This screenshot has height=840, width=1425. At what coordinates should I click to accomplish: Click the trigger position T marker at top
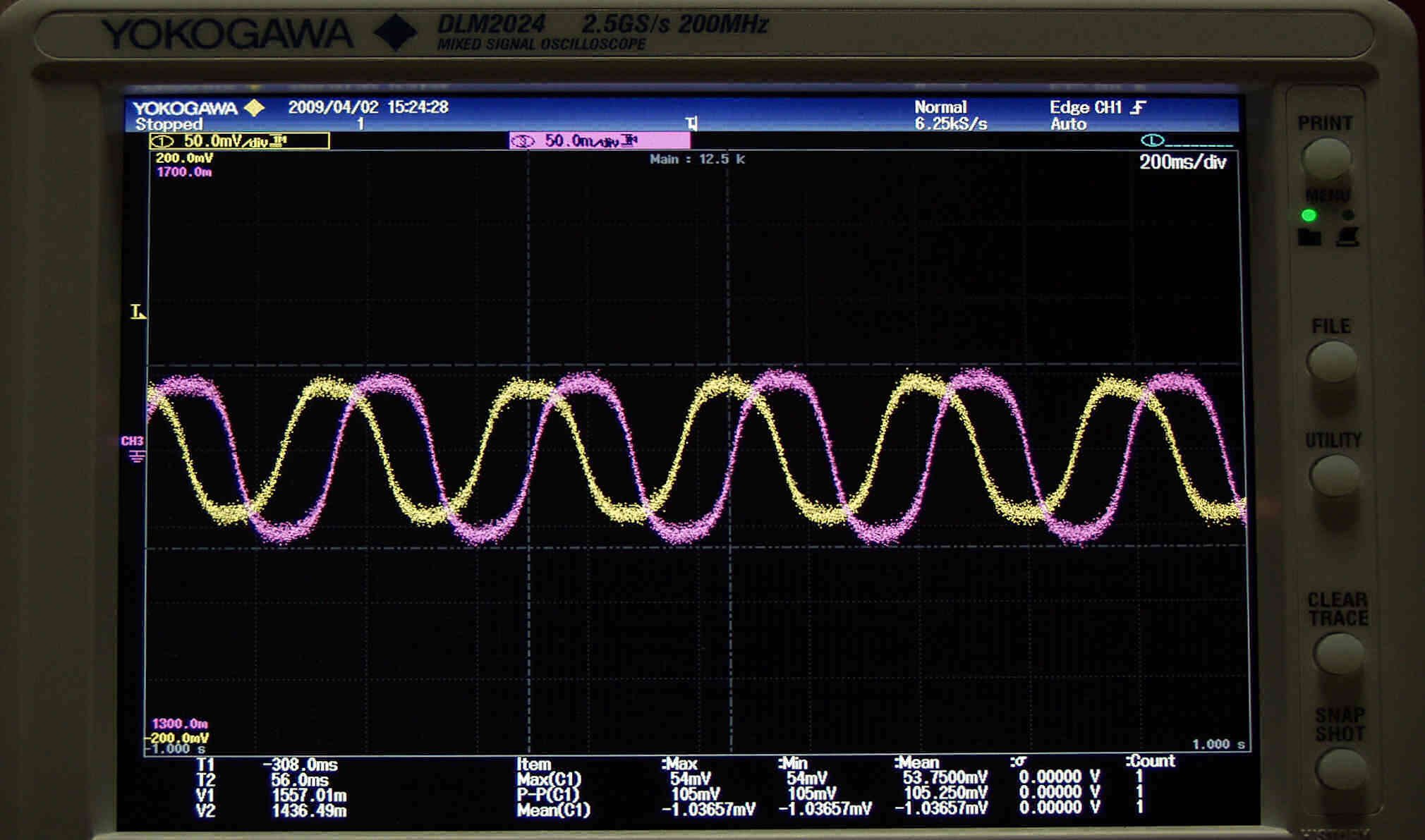point(691,124)
